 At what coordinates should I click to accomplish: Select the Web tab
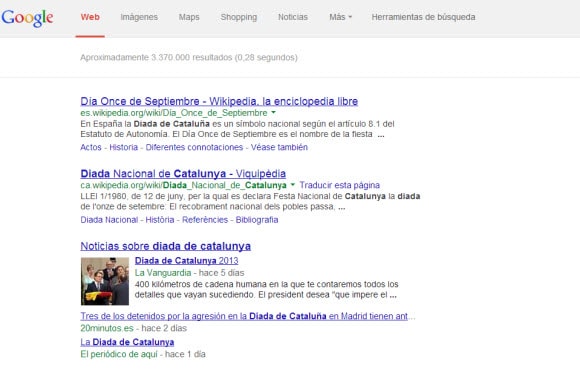[x=90, y=17]
